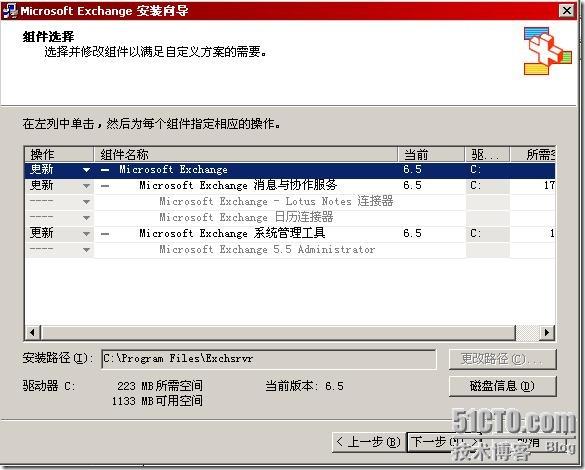The image size is (585, 470).
Task: Select Microsoft Exchange 日历连接器 row
Action: 290,218
